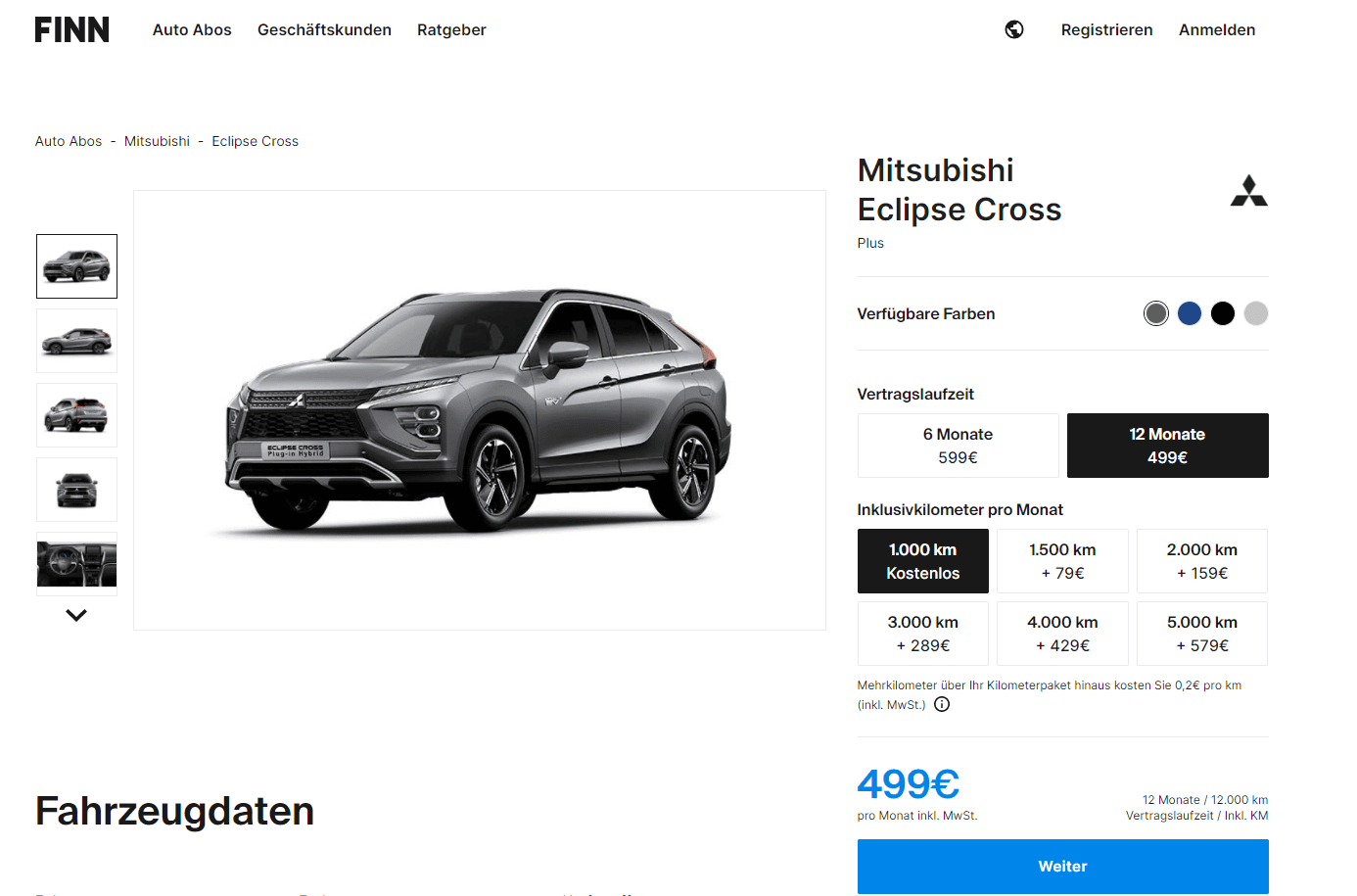Open Mitsubishi in the breadcrumb

pos(157,141)
